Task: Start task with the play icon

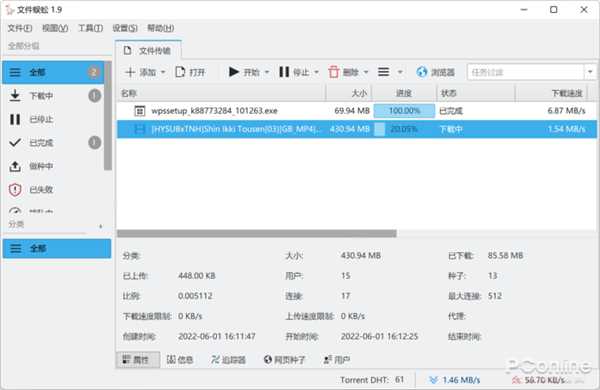Action: [233, 72]
